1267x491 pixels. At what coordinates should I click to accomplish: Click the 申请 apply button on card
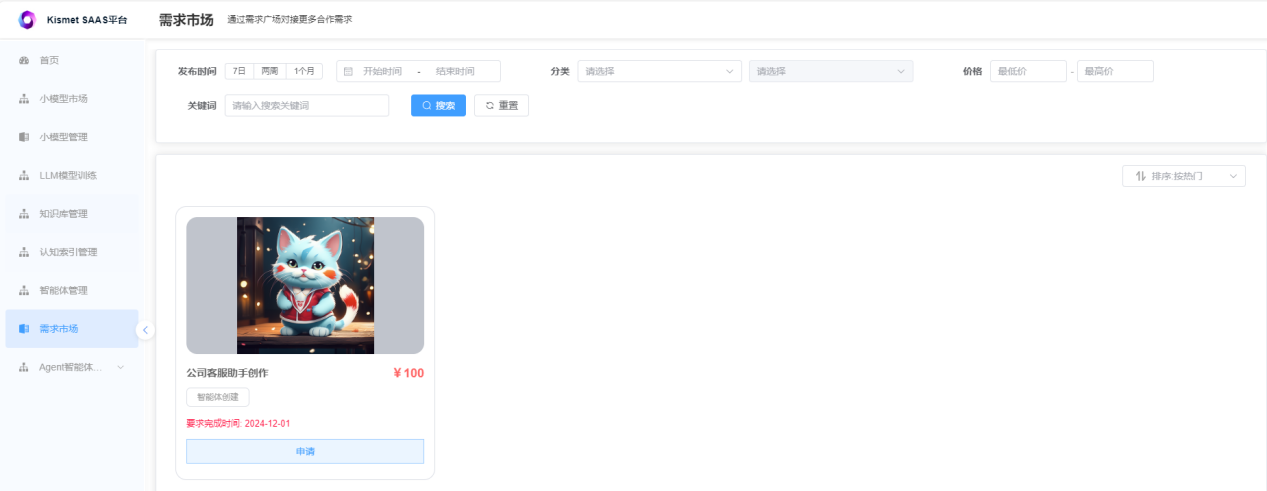305,451
